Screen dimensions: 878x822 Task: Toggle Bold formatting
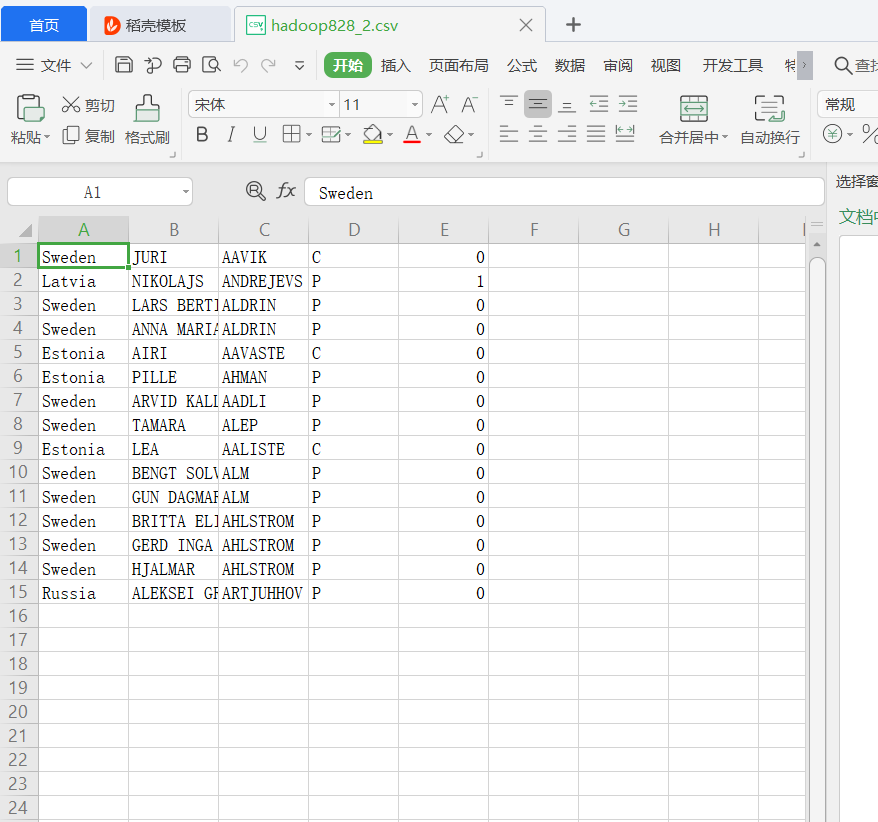coord(202,134)
